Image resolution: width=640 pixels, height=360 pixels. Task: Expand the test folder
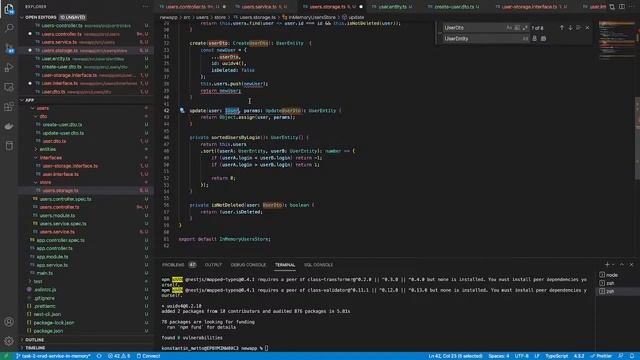pos(30,281)
